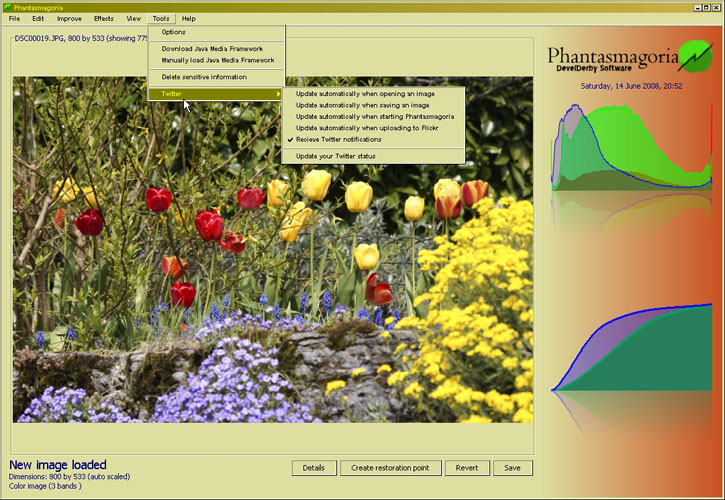Click the Phantasmagoria title bar icon

[8, 7]
